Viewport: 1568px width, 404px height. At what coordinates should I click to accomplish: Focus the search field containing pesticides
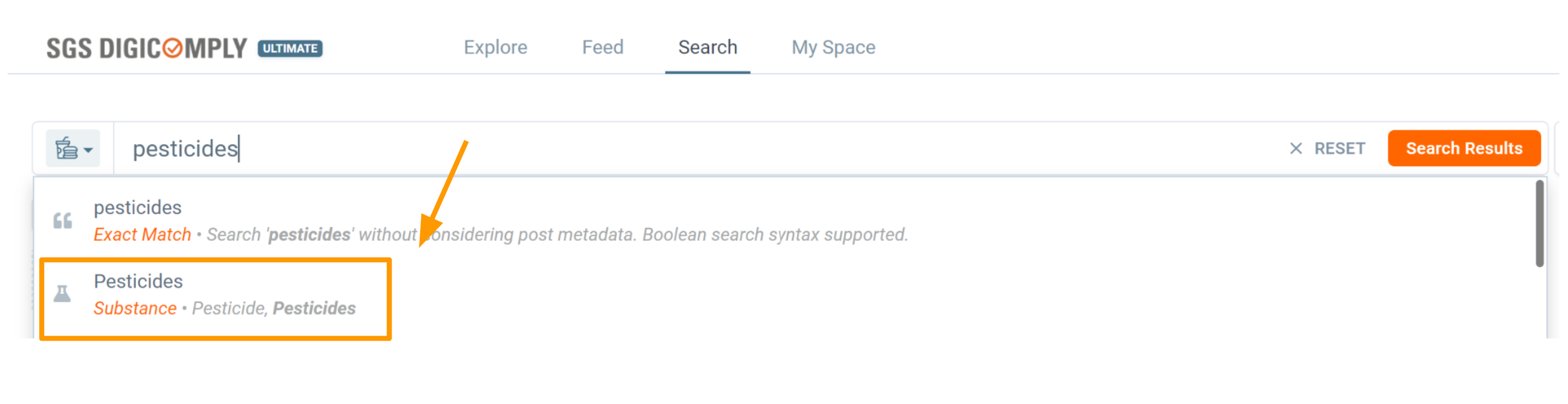click(669, 149)
